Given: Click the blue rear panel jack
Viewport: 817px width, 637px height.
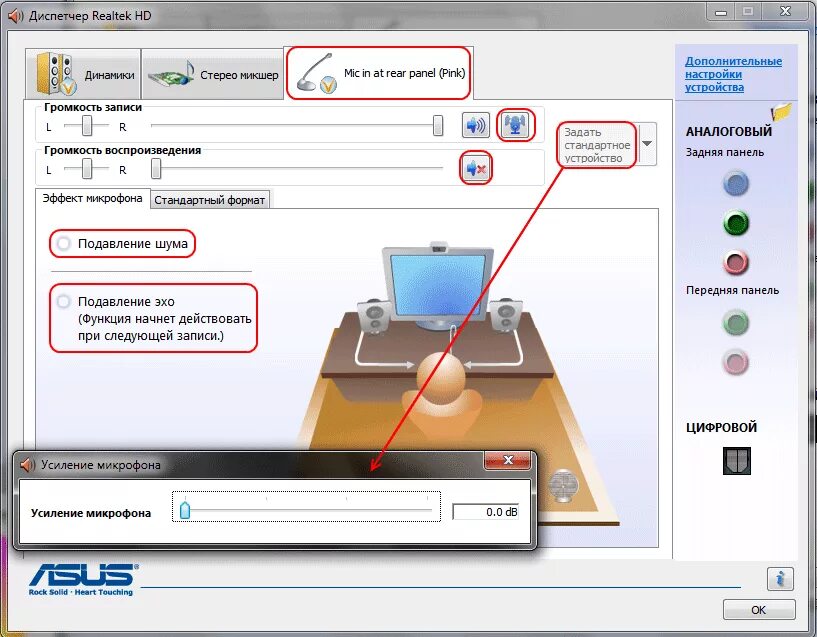Looking at the screenshot, I should coord(736,183).
